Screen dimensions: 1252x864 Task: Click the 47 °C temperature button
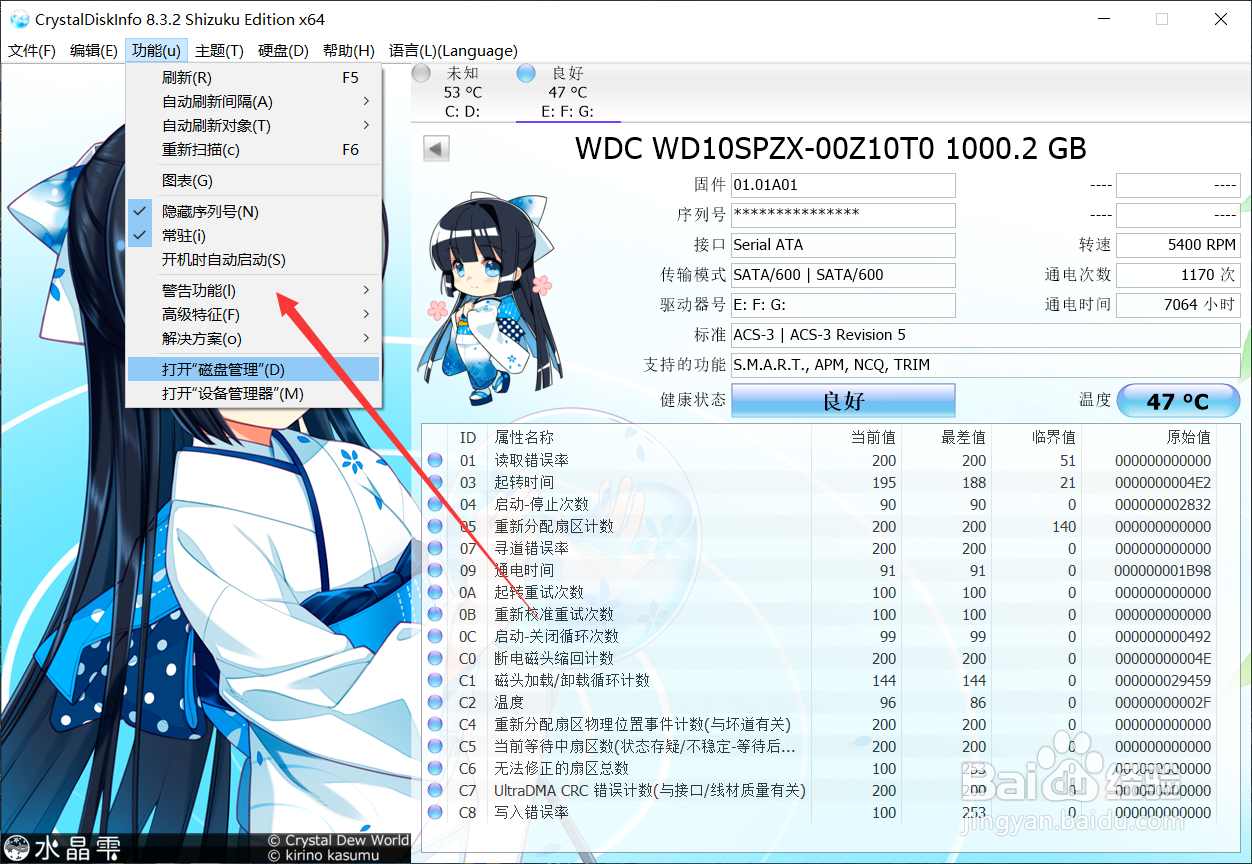pyautogui.click(x=1178, y=400)
